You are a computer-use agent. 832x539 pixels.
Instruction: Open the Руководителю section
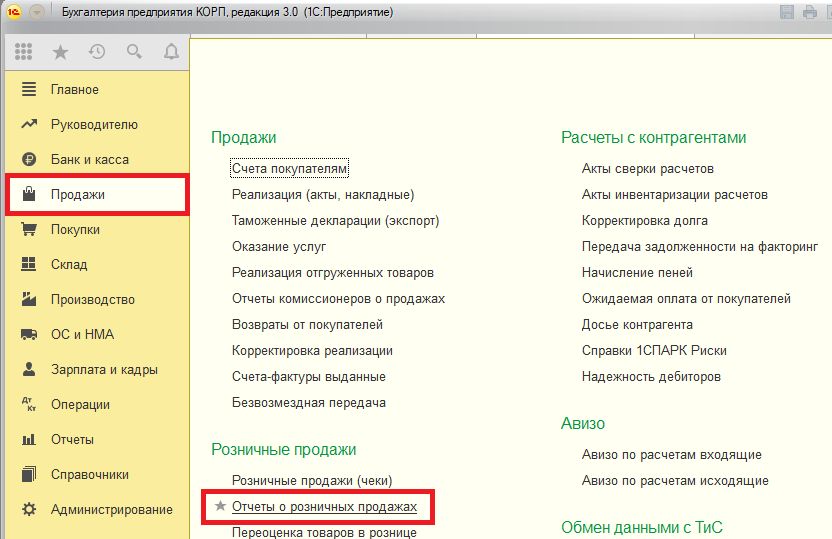click(94, 125)
